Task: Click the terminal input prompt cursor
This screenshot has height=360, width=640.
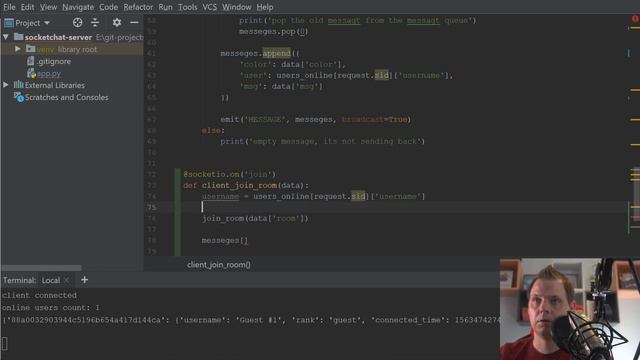Action: pyautogui.click(x=4, y=344)
